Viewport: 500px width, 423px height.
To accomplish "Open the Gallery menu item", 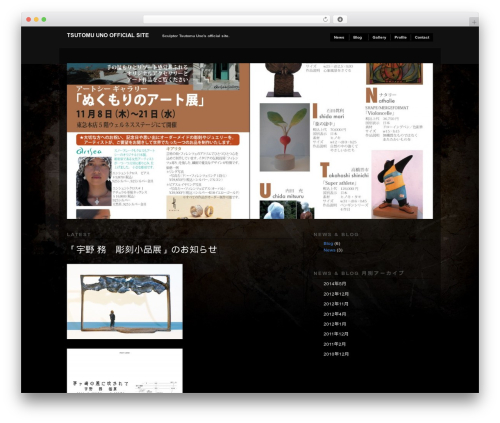I will coord(379,37).
